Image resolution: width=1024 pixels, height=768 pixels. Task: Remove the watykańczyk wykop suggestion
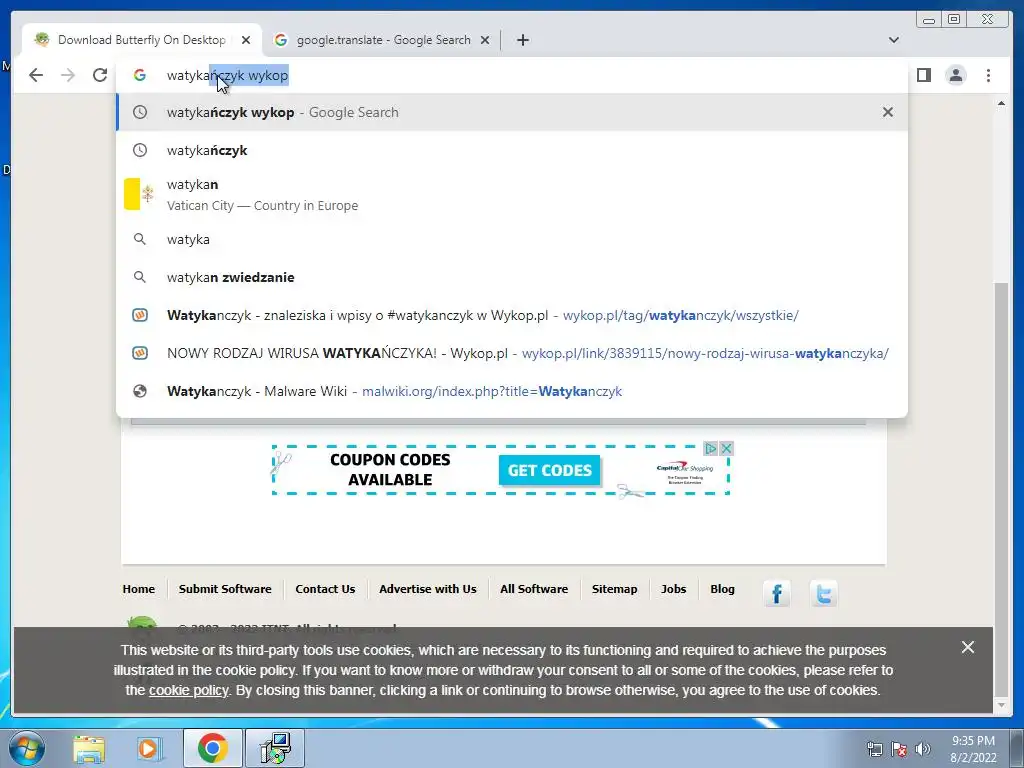click(888, 112)
